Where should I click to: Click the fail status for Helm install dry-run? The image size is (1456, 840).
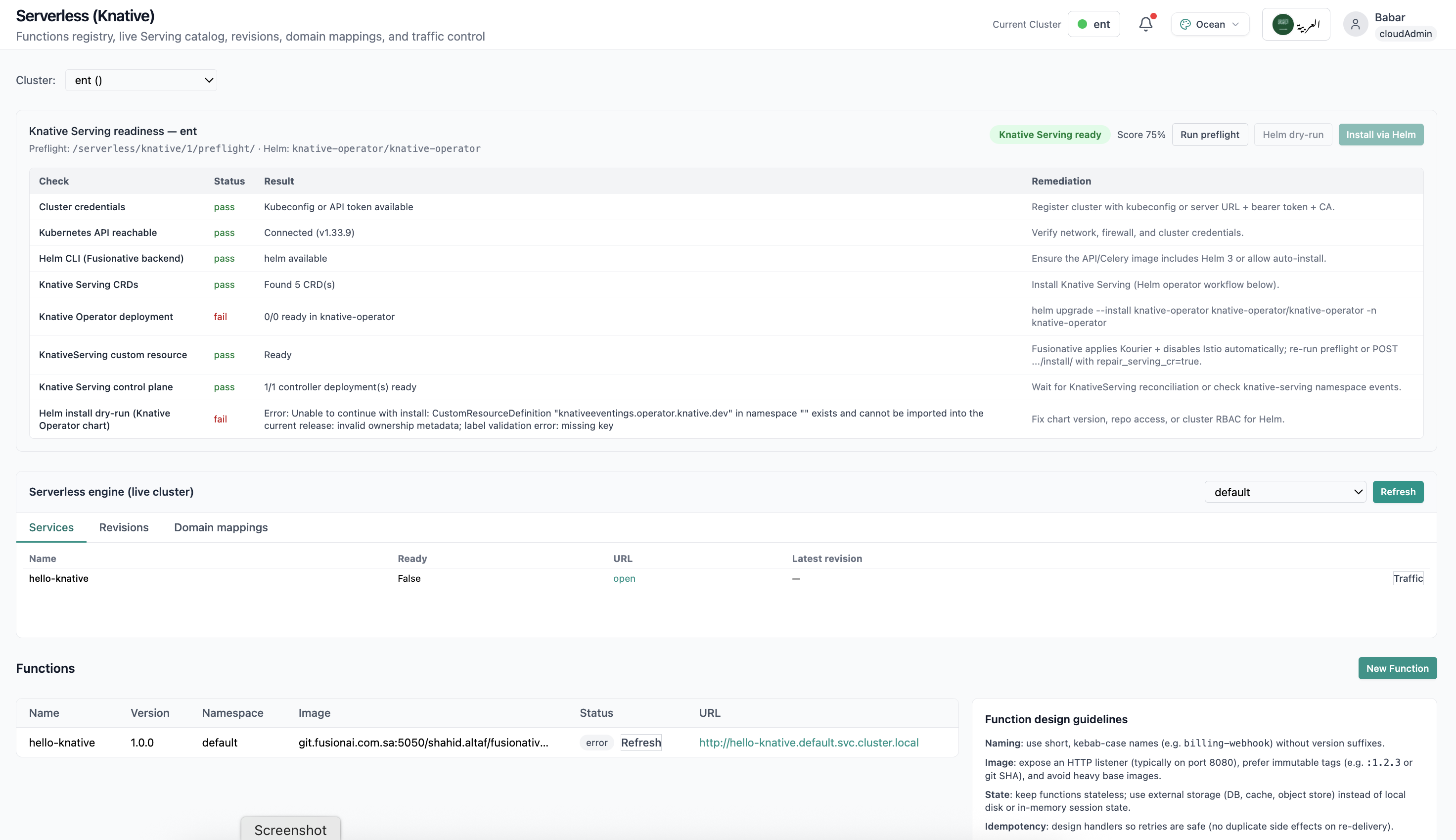point(220,420)
